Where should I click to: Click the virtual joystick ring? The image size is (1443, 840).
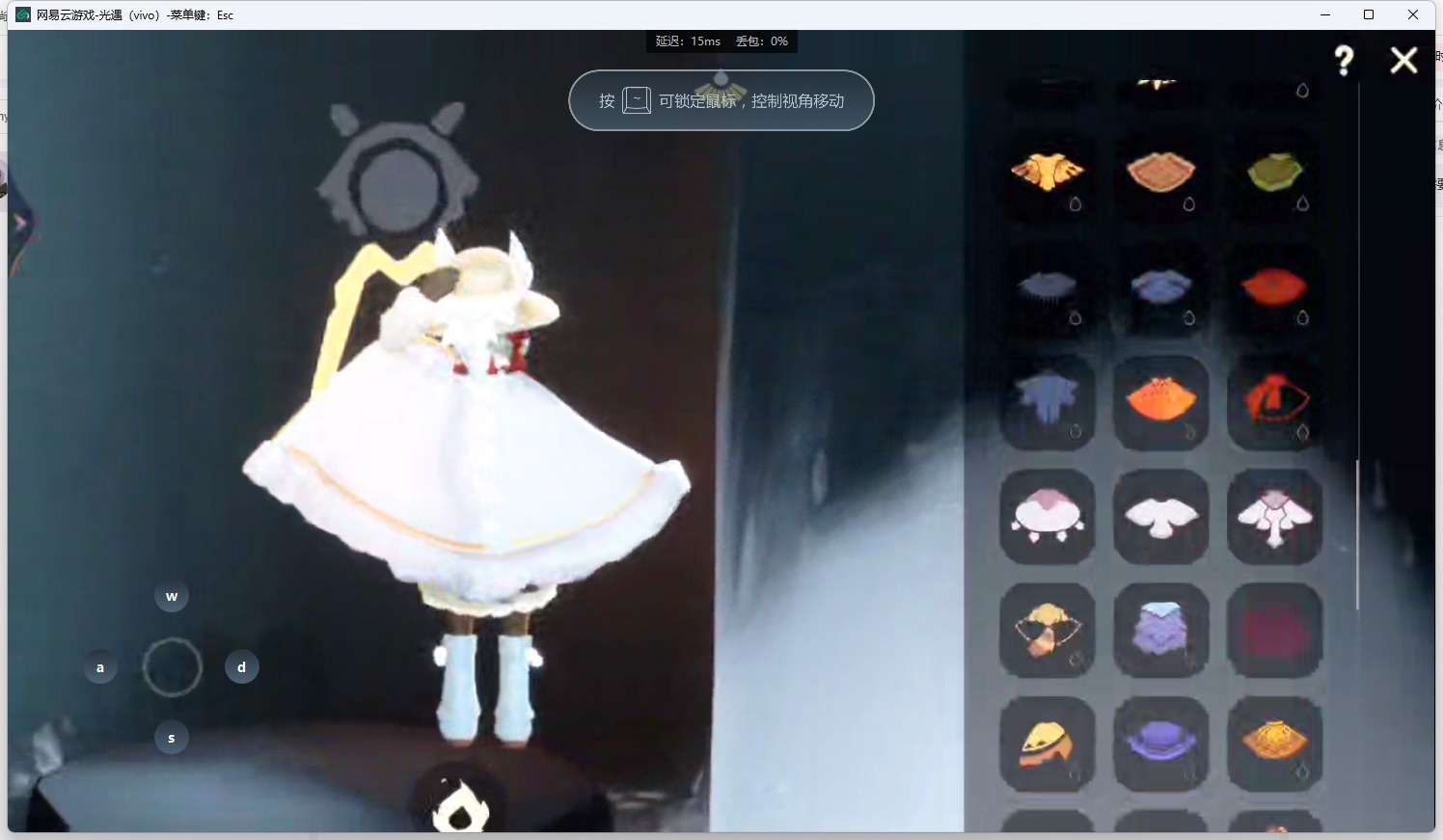172,667
